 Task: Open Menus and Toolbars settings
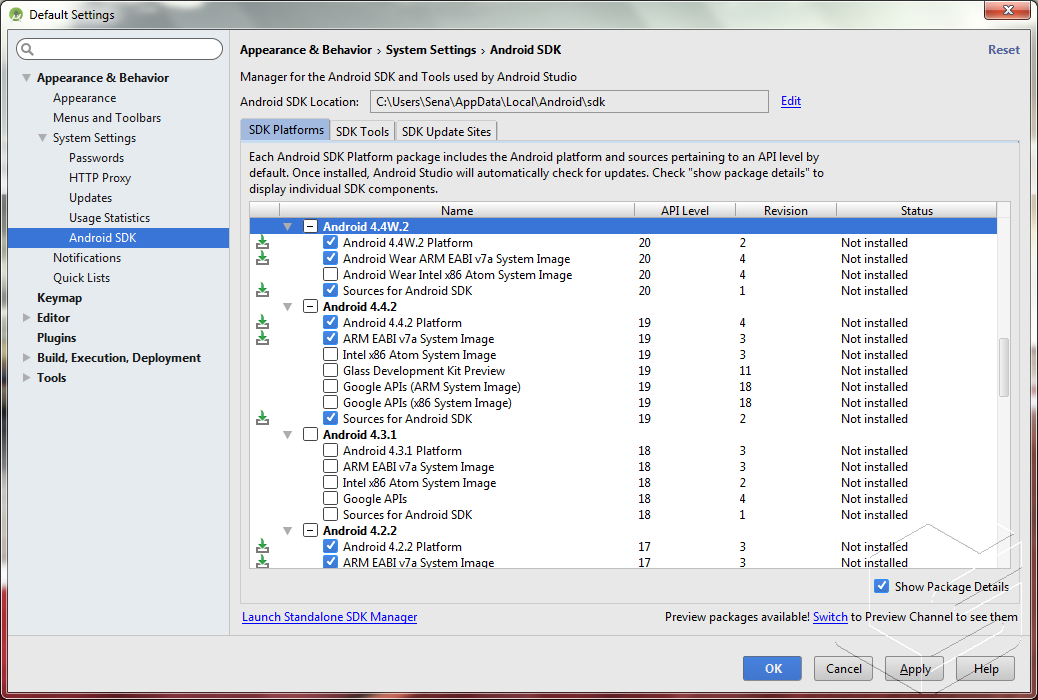[107, 118]
